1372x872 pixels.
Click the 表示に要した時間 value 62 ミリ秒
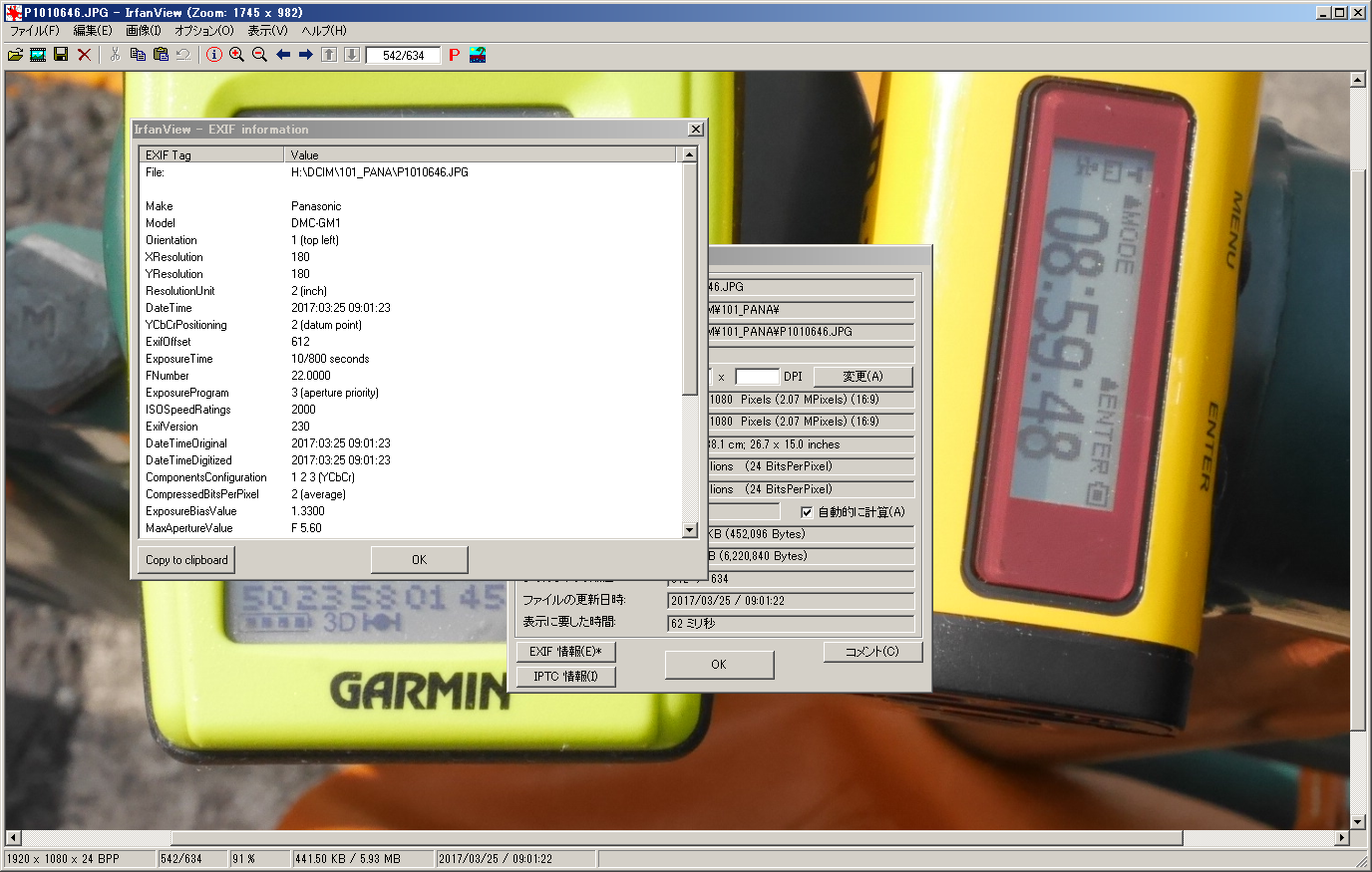click(791, 624)
